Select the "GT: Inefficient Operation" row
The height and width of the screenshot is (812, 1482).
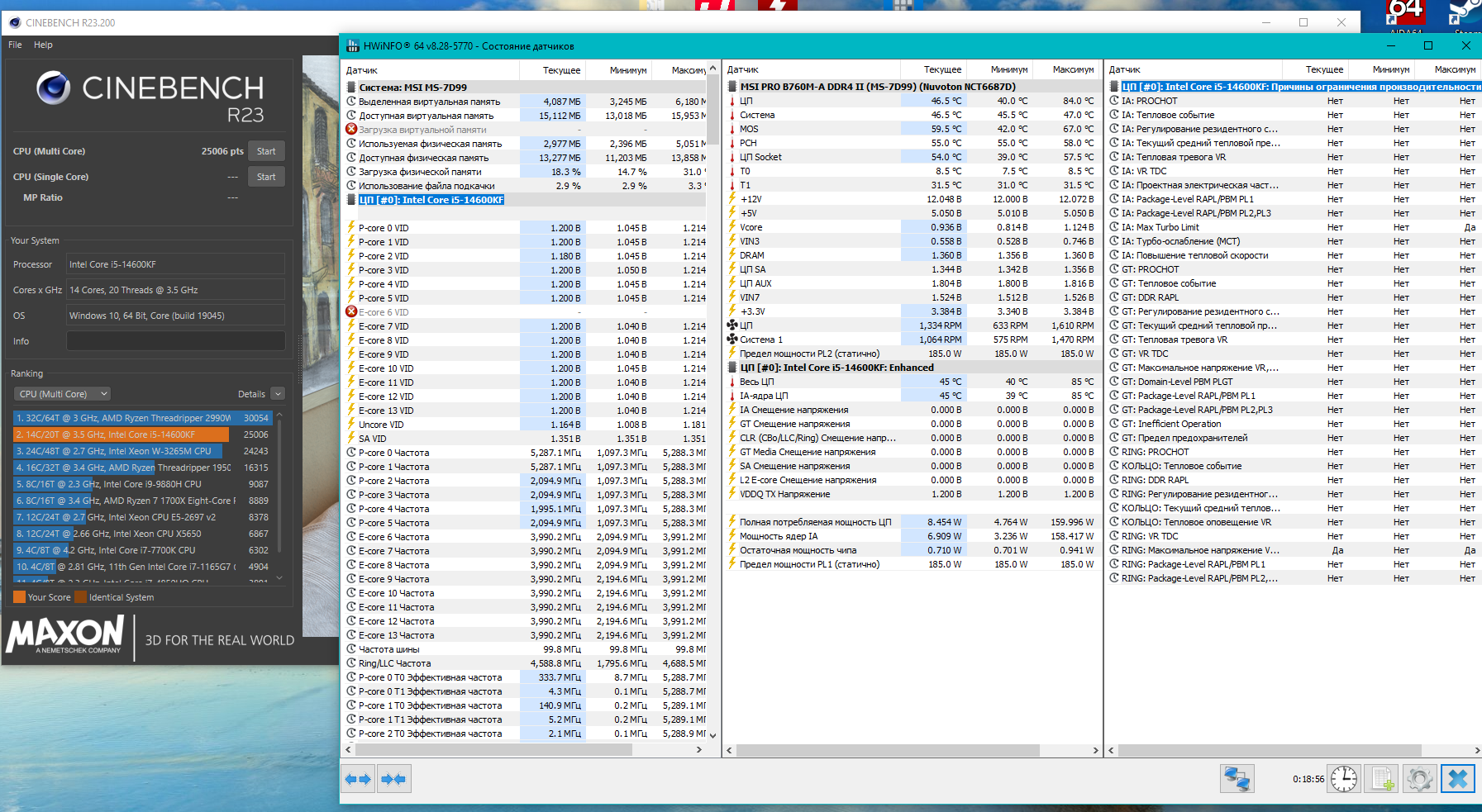click(x=1294, y=424)
